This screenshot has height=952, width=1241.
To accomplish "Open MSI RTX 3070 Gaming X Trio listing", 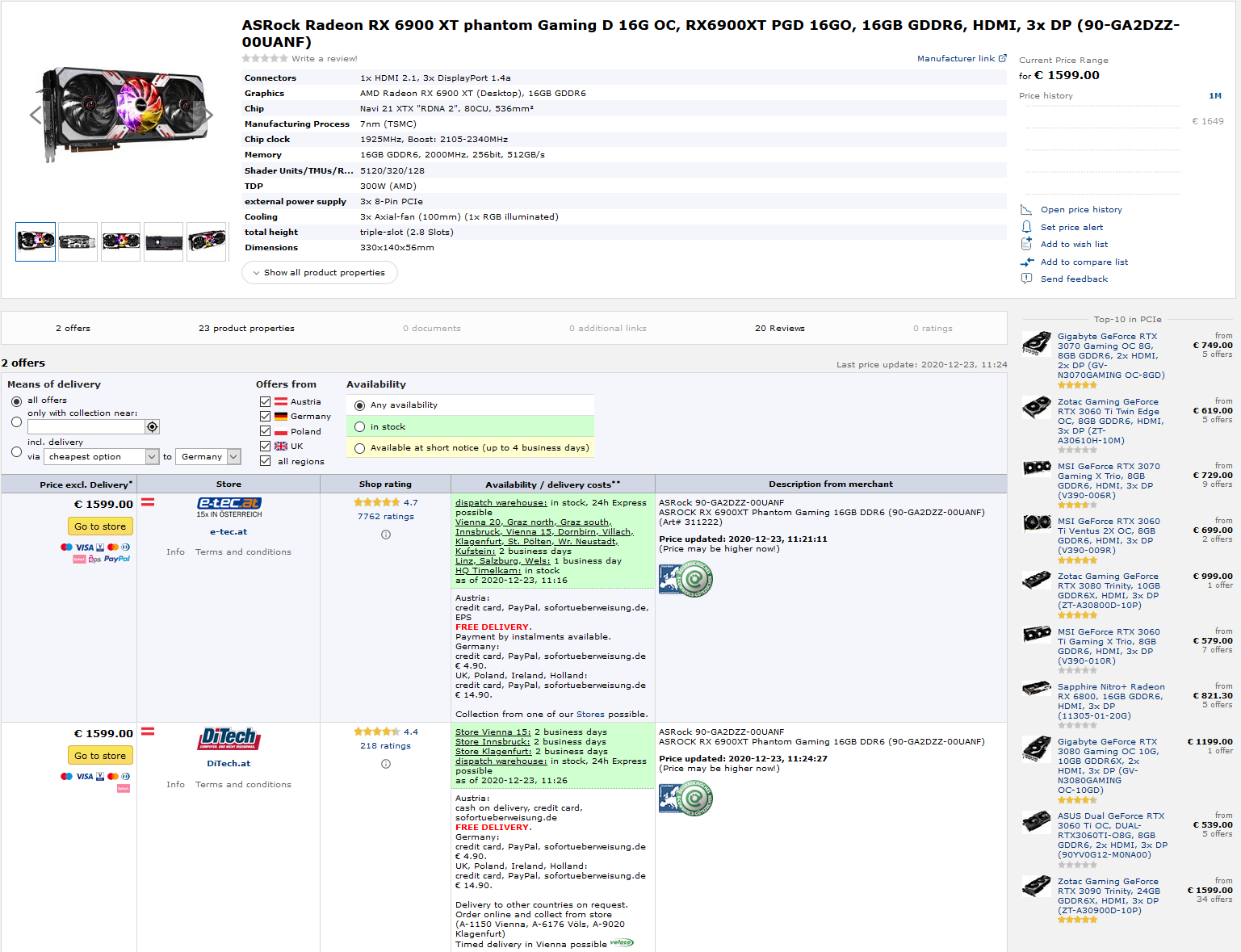I will pyautogui.click(x=1109, y=481).
